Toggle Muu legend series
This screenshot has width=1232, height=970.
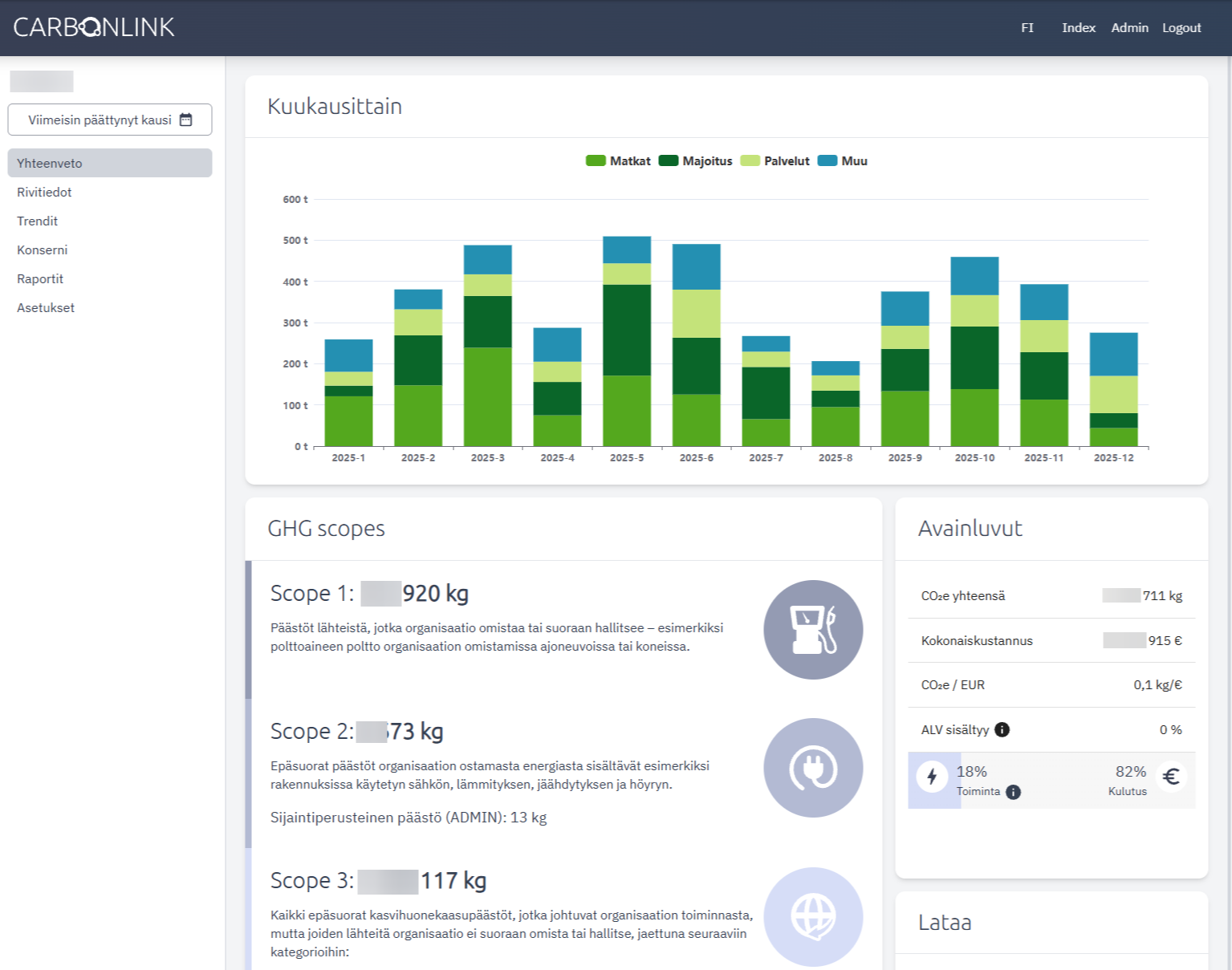pyautogui.click(x=843, y=161)
